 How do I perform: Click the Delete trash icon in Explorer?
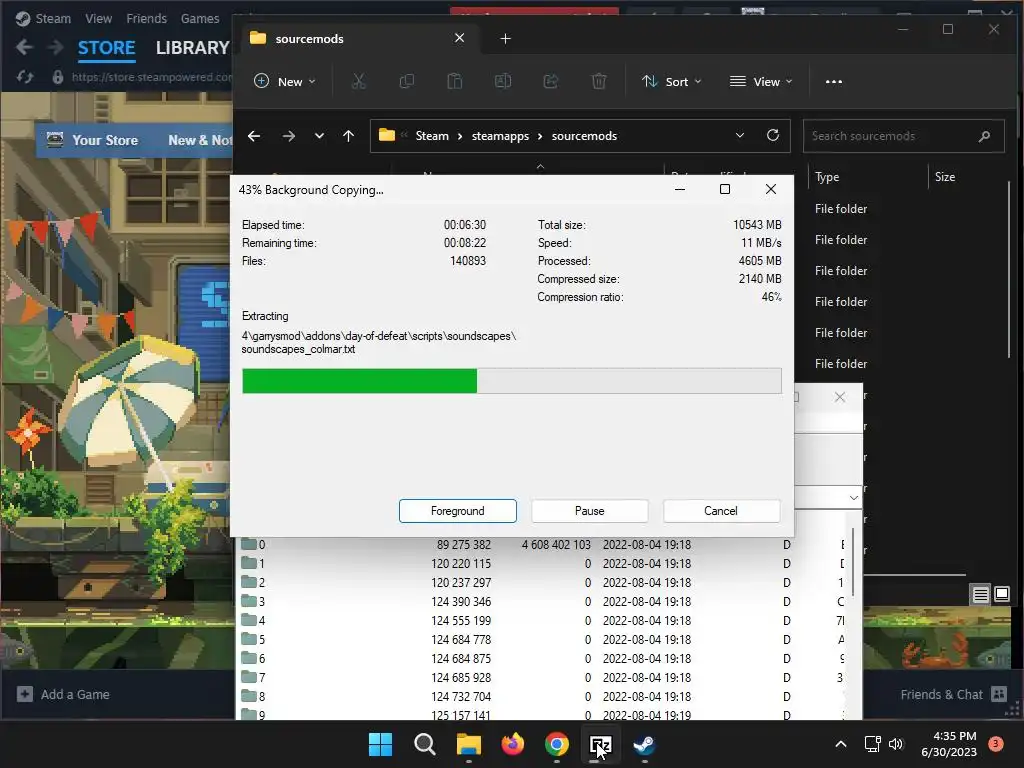click(599, 81)
